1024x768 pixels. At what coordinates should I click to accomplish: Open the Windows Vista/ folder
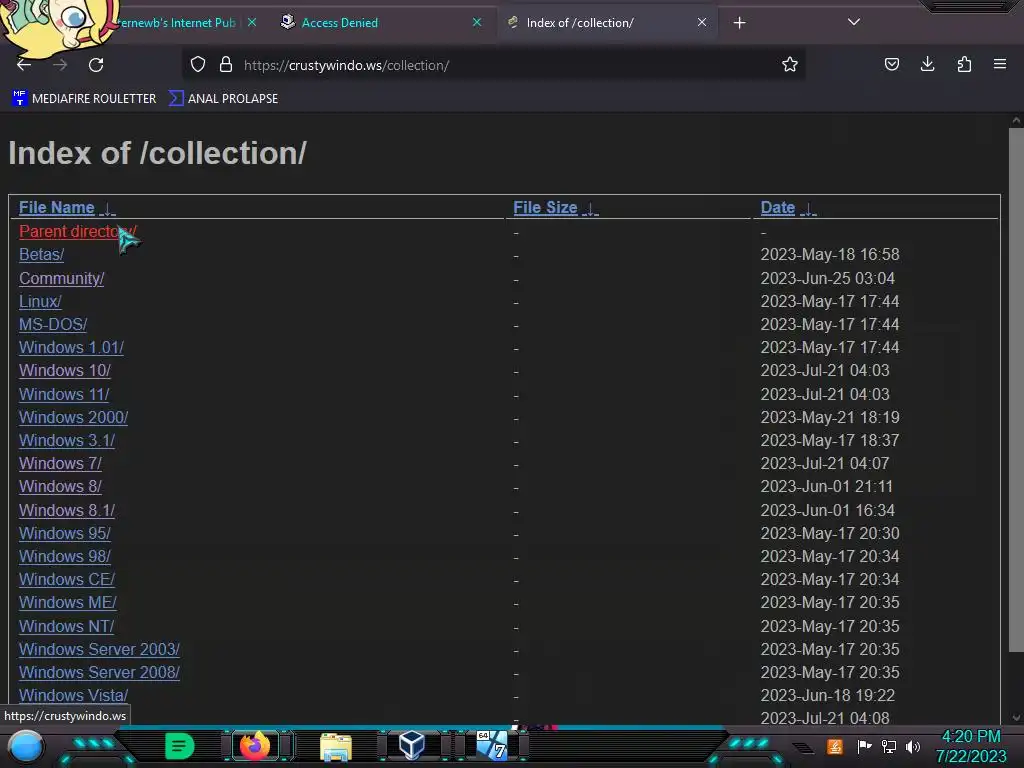click(73, 696)
